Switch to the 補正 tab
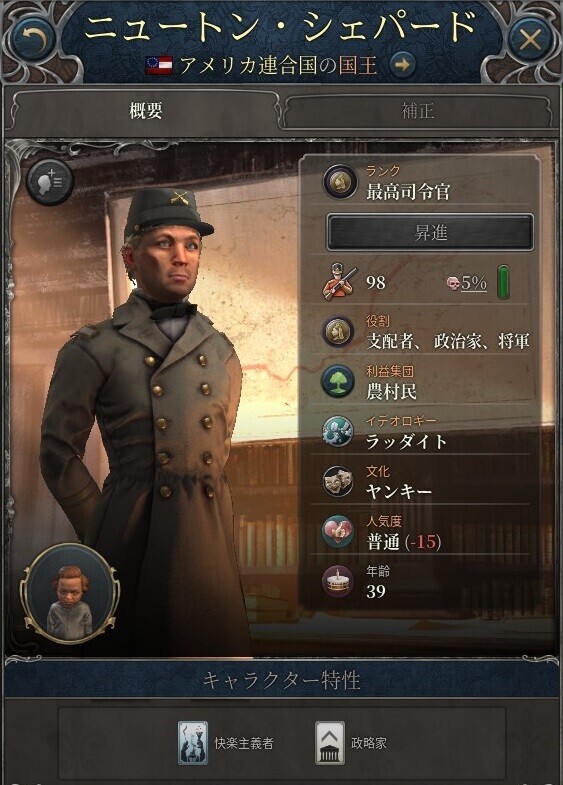 (x=418, y=111)
